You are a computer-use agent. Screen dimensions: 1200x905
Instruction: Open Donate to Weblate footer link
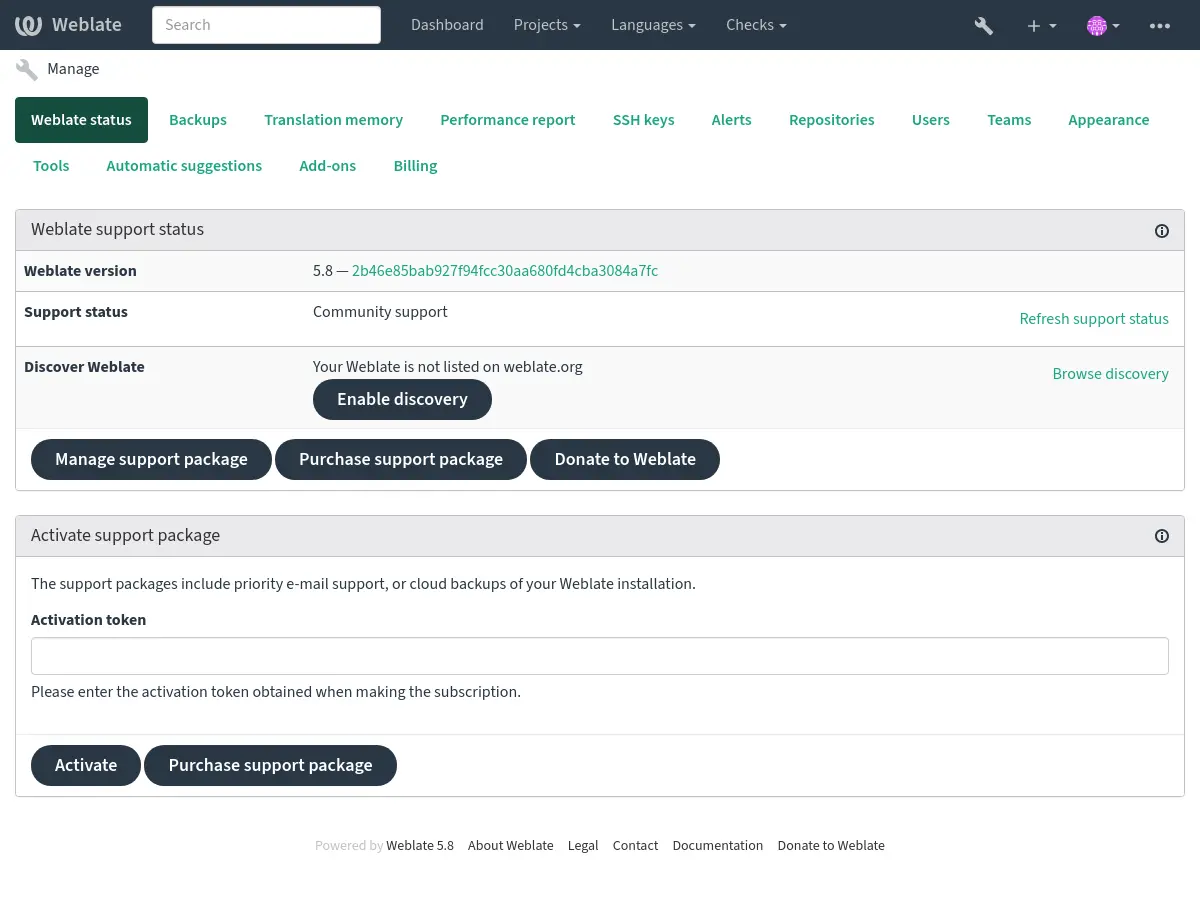(831, 846)
